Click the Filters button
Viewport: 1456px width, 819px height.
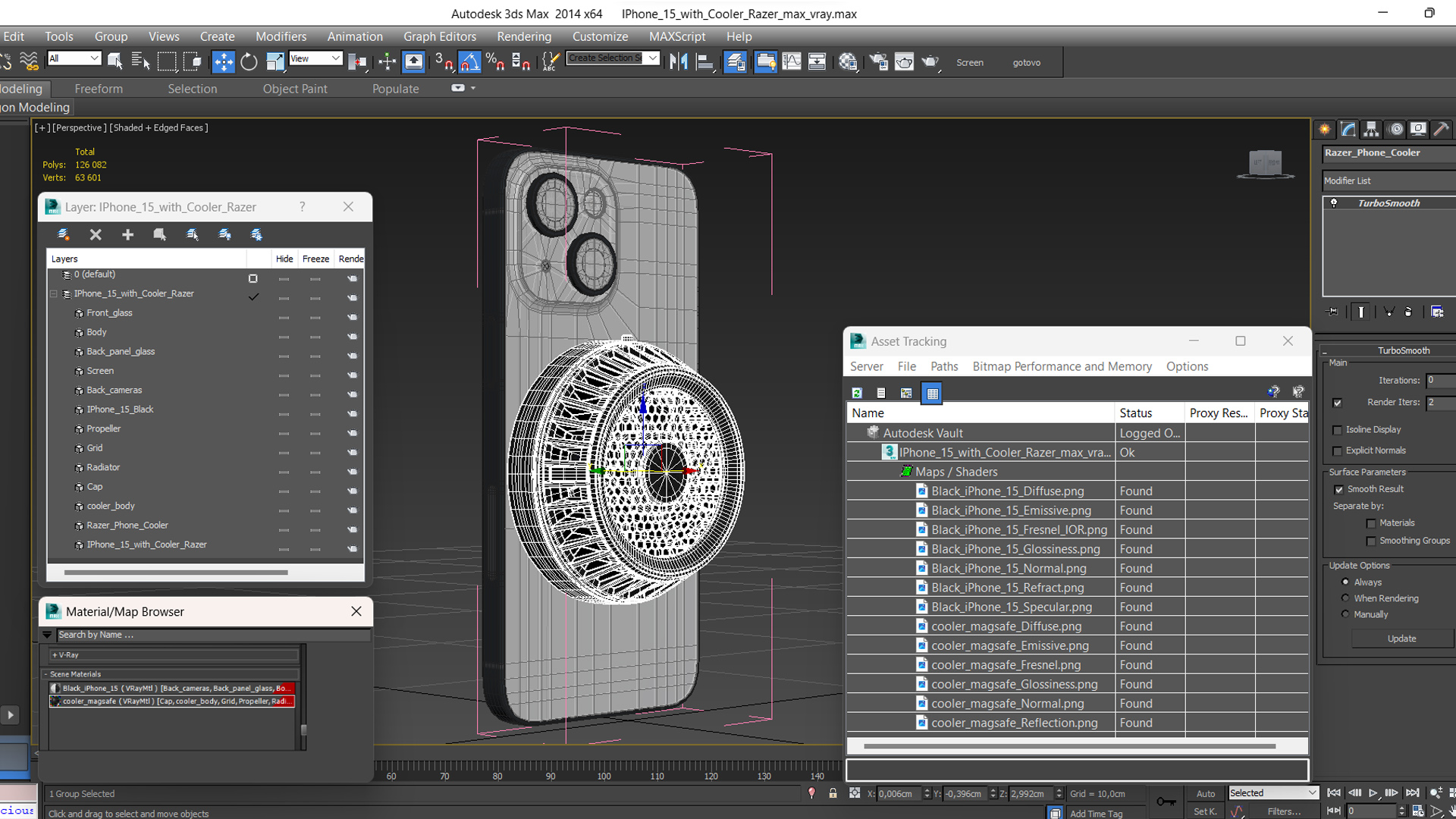click(1284, 811)
